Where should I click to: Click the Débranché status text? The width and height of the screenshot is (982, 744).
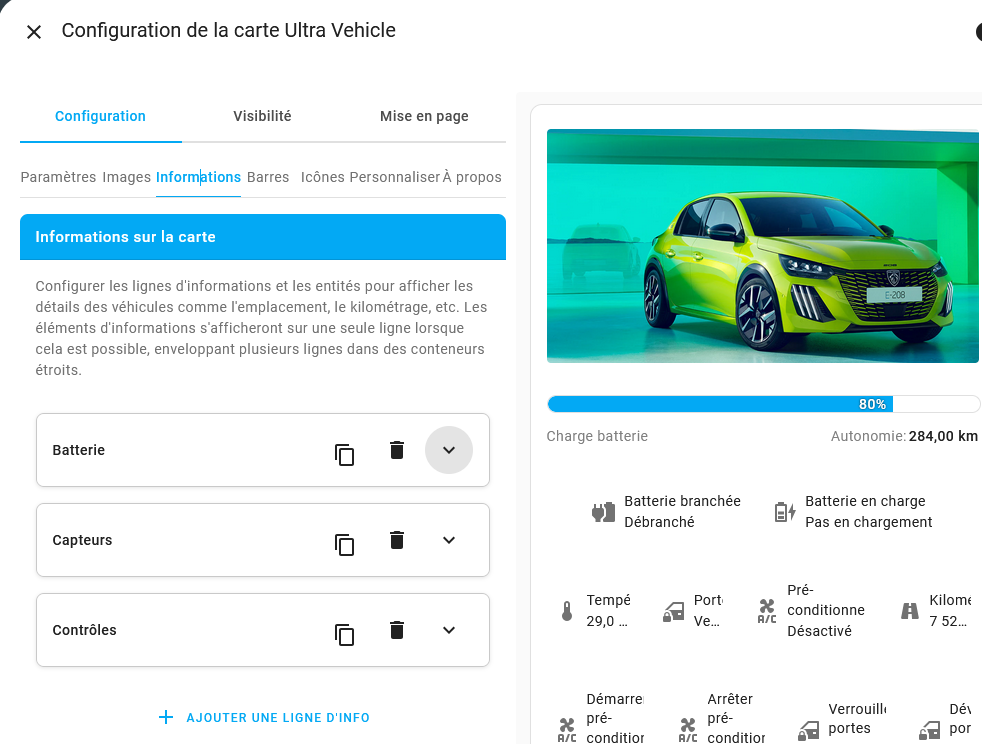(x=659, y=522)
